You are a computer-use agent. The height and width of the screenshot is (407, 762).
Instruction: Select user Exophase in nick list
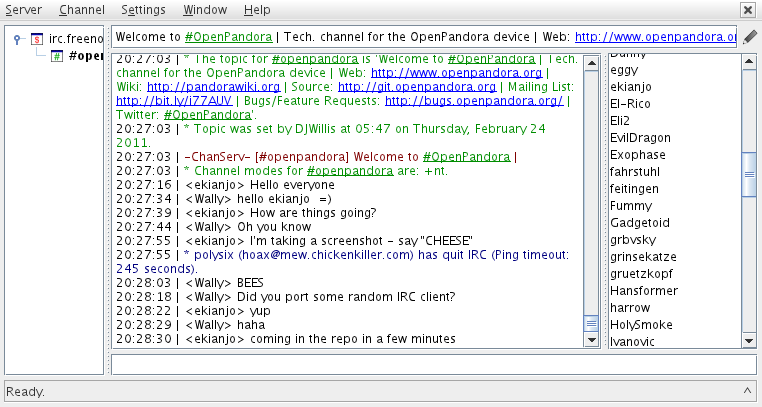pyautogui.click(x=638, y=155)
